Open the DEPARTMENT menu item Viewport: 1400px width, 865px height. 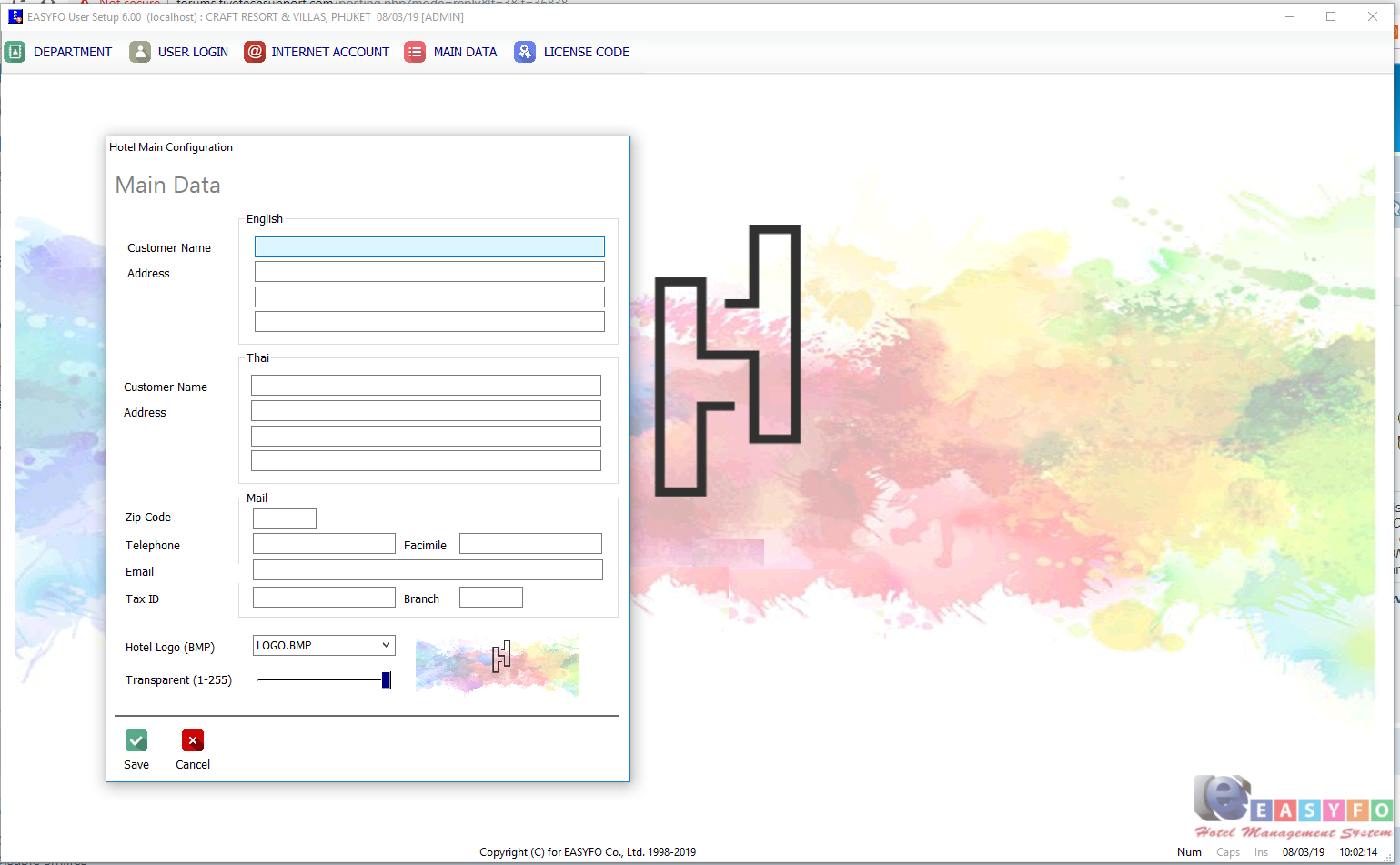tap(73, 52)
